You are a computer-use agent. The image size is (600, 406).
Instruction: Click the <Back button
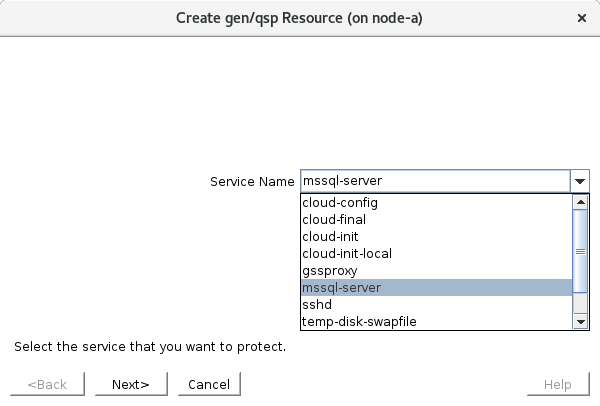(x=47, y=384)
